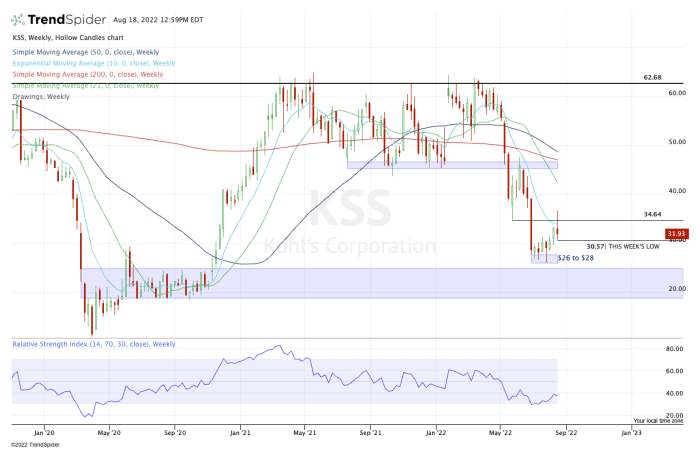Select the 'Aug 18, 2022 12:59PM EDT' timestamp
This screenshot has height=450, width=700.
158,20
